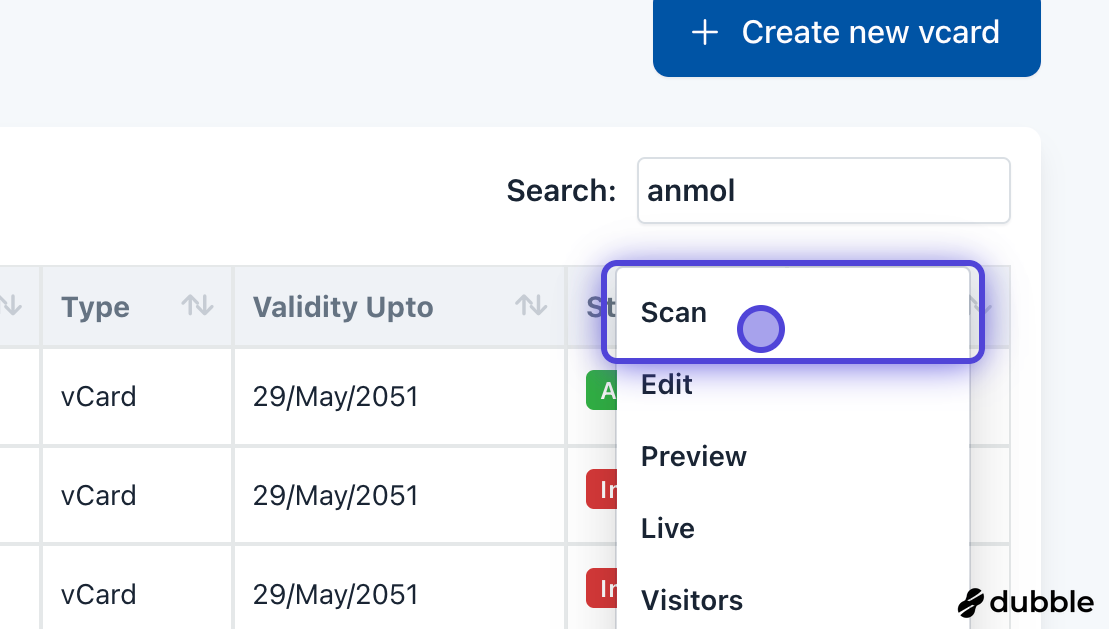Click the Create new vcard button
This screenshot has width=1109, height=629.
[x=846, y=33]
